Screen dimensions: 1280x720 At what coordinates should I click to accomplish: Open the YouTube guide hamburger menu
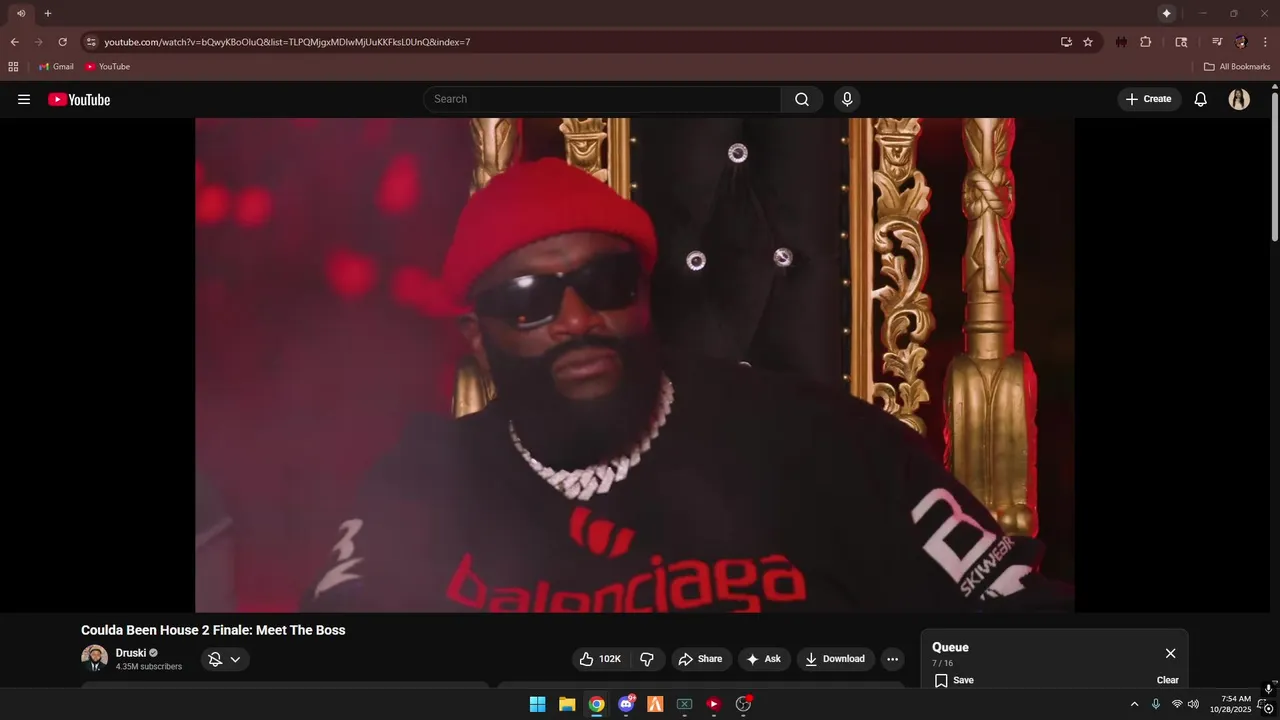tap(24, 99)
